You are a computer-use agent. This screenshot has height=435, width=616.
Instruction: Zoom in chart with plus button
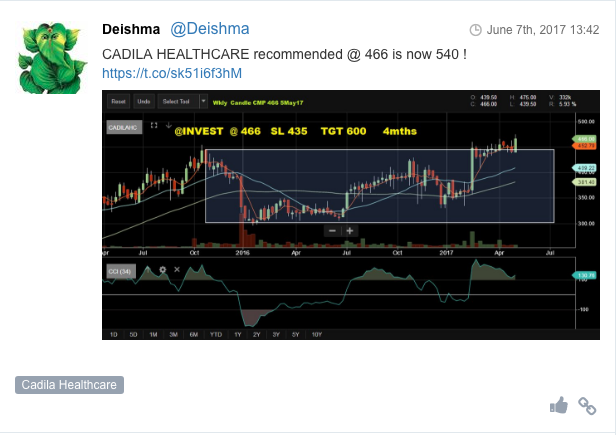350,231
